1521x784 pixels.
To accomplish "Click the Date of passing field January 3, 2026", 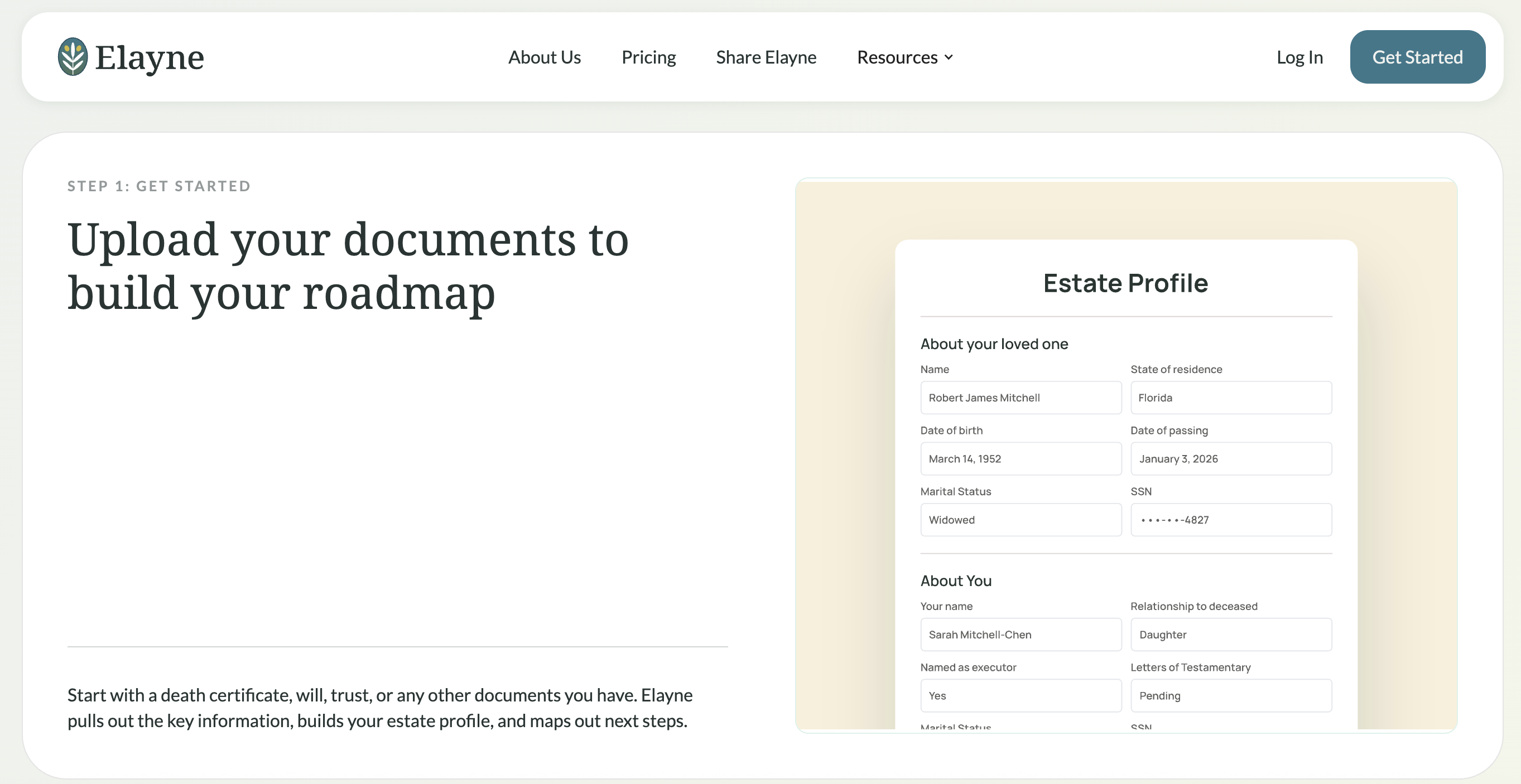I will click(x=1231, y=458).
